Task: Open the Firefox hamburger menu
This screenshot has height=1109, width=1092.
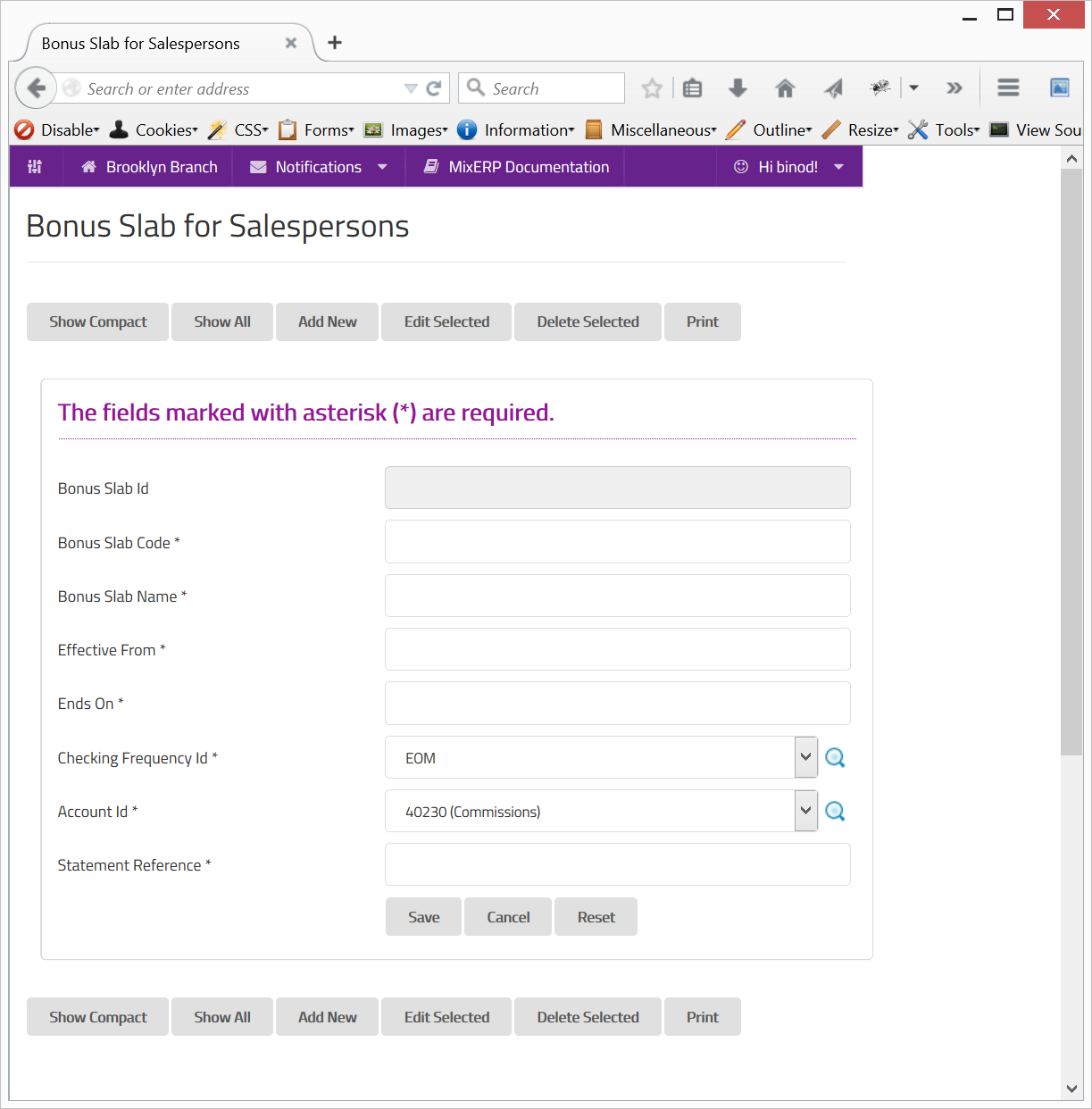Action: point(1009,88)
